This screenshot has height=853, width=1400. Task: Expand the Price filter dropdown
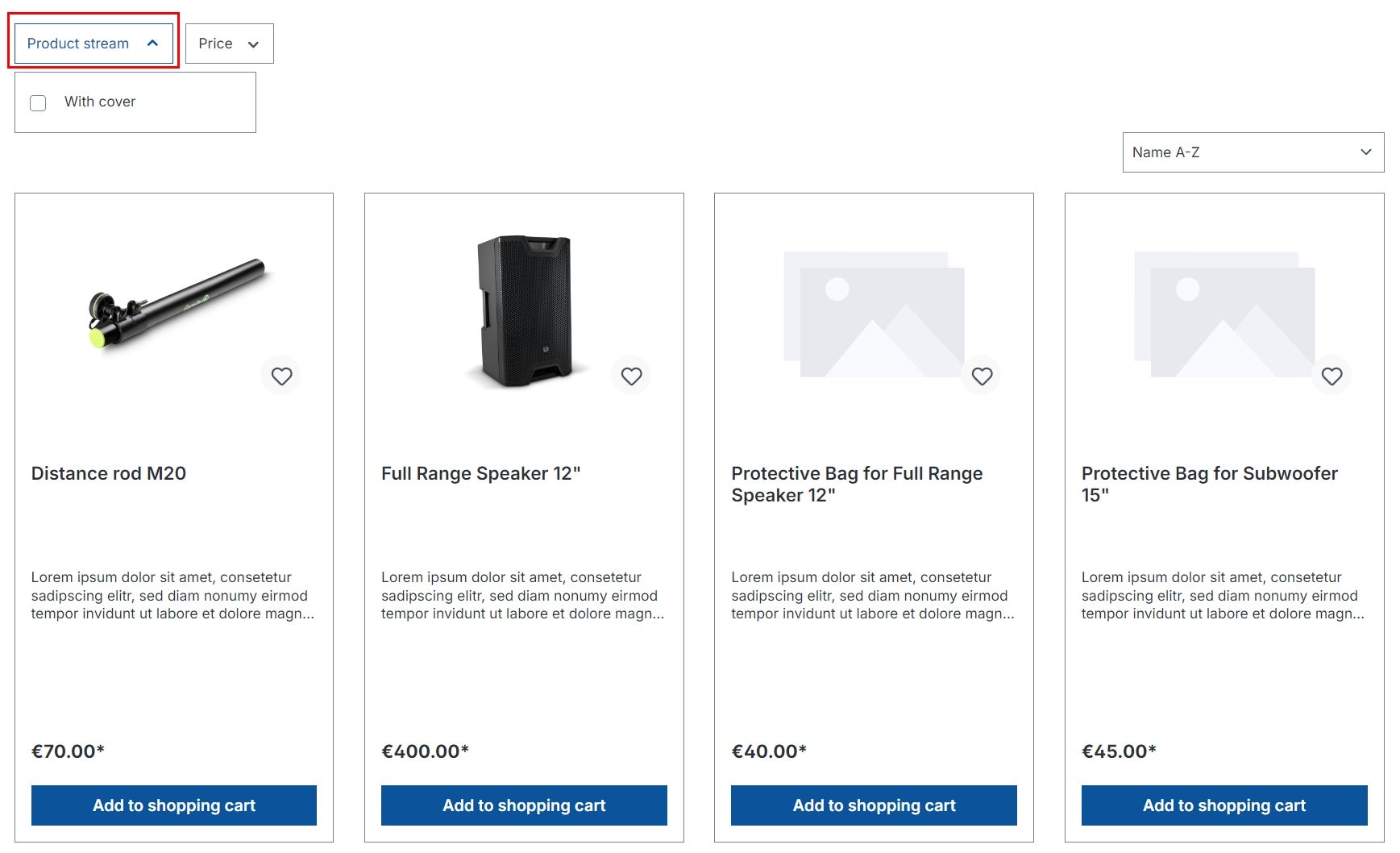tap(230, 44)
